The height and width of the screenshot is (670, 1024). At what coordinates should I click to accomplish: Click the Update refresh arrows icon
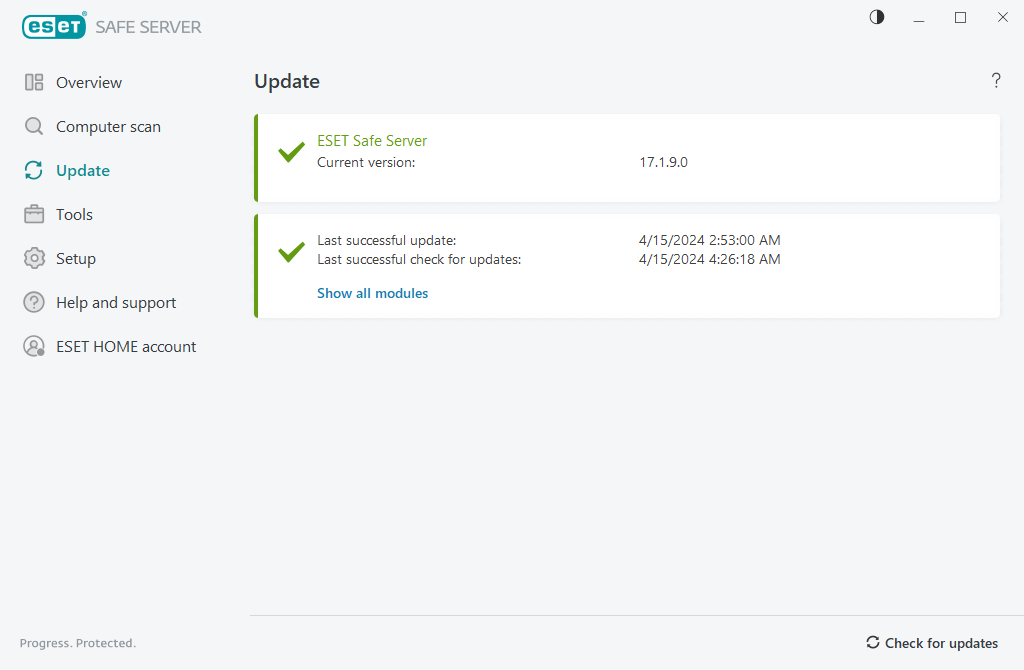(x=34, y=171)
